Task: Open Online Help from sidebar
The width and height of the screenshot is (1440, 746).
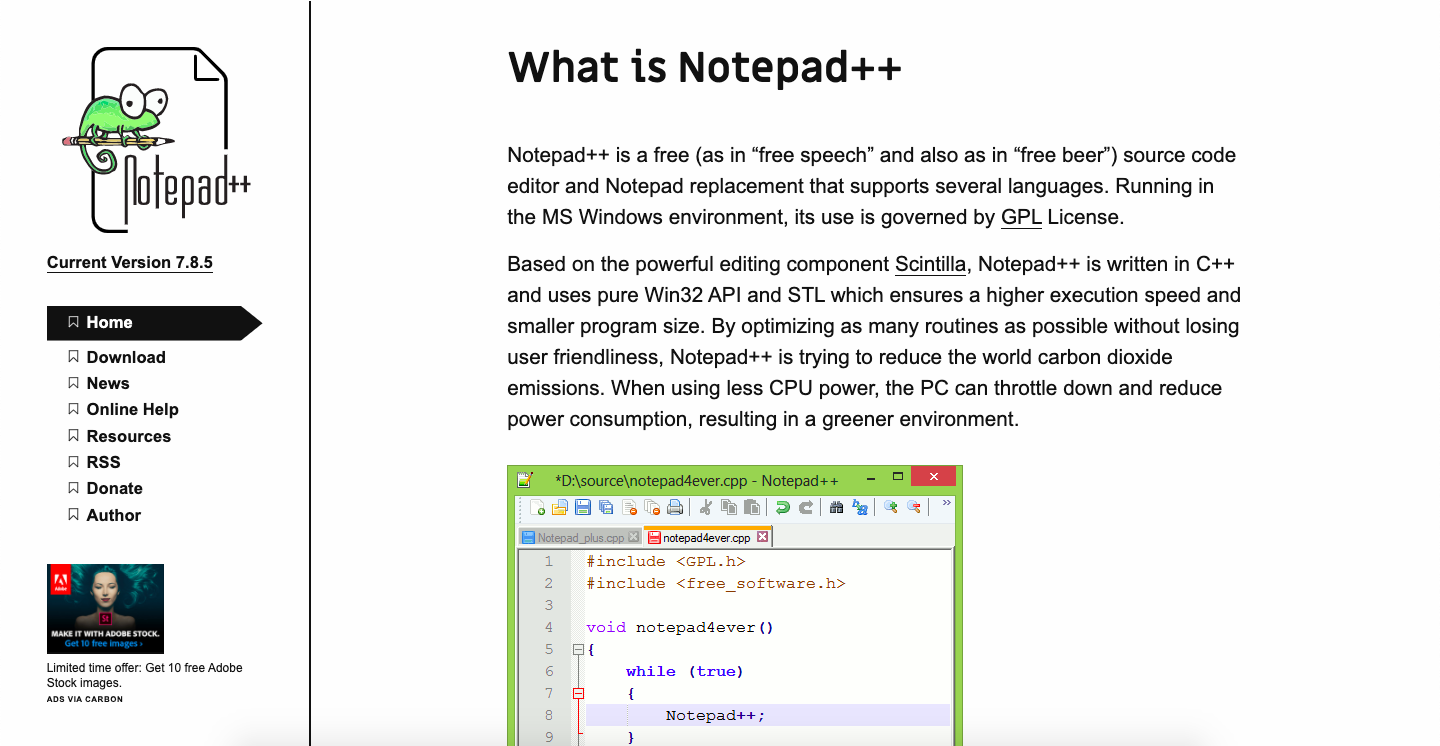Action: [132, 409]
